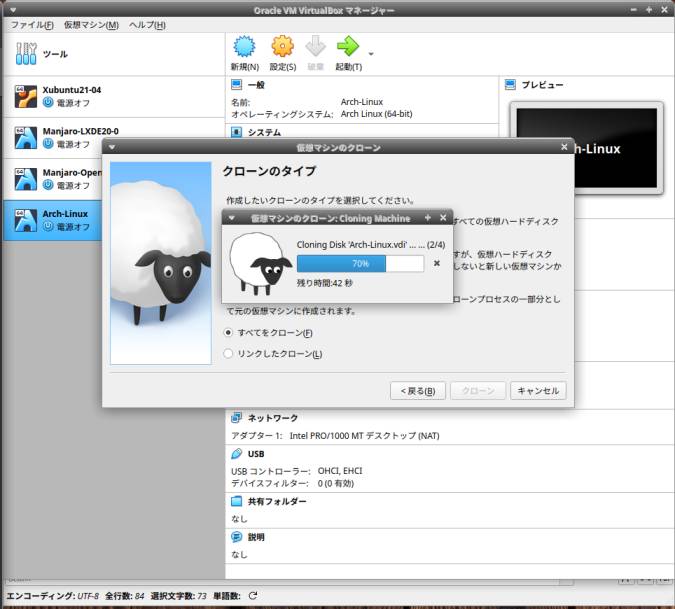This screenshot has width=675, height=609.
Task: Select the Manjaro-Open virtual machine entry
Action: pyautogui.click(x=53, y=179)
